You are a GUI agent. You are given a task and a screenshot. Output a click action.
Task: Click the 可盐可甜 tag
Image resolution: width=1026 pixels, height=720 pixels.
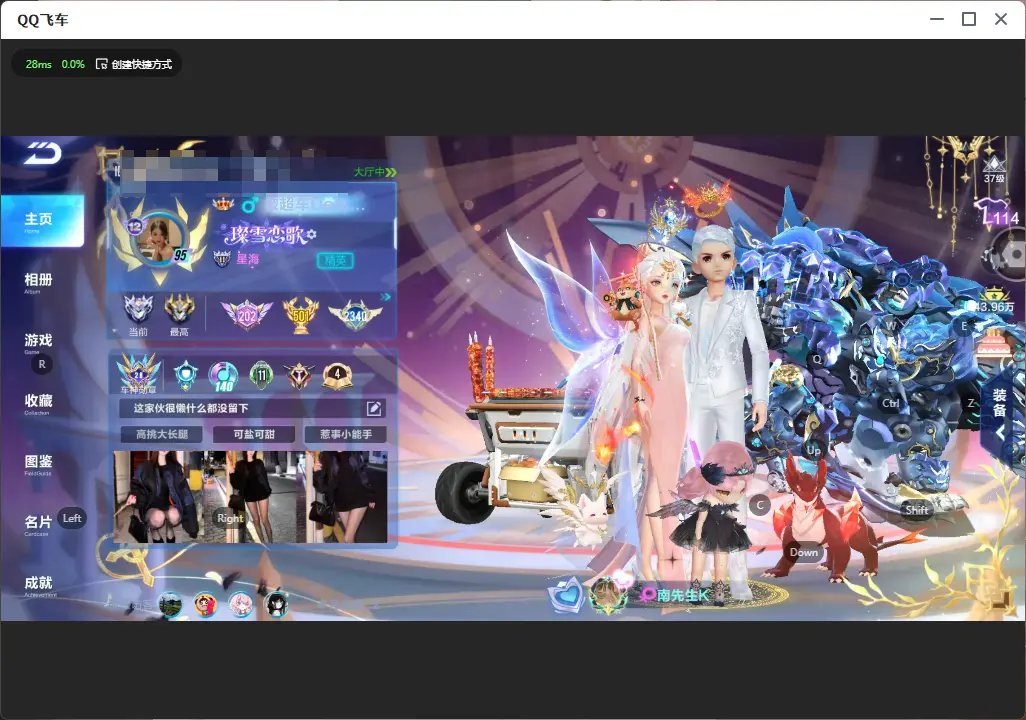click(x=254, y=435)
